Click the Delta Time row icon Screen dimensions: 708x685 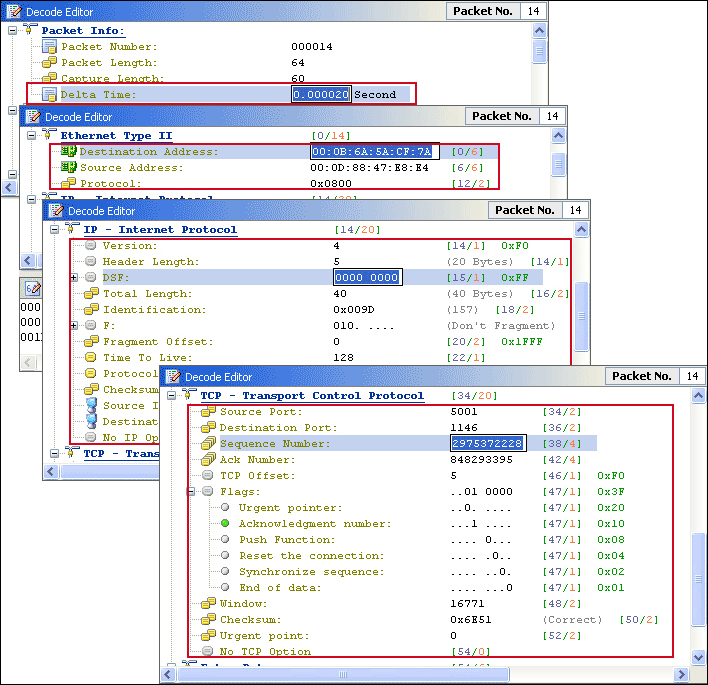[49, 95]
